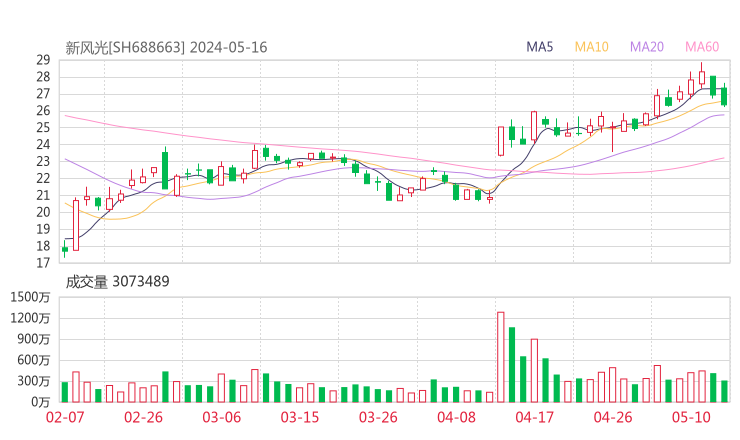Image resolution: width=740 pixels, height=440 pixels.
Task: Click the 0万 volume axis label
Action: [x=41, y=402]
